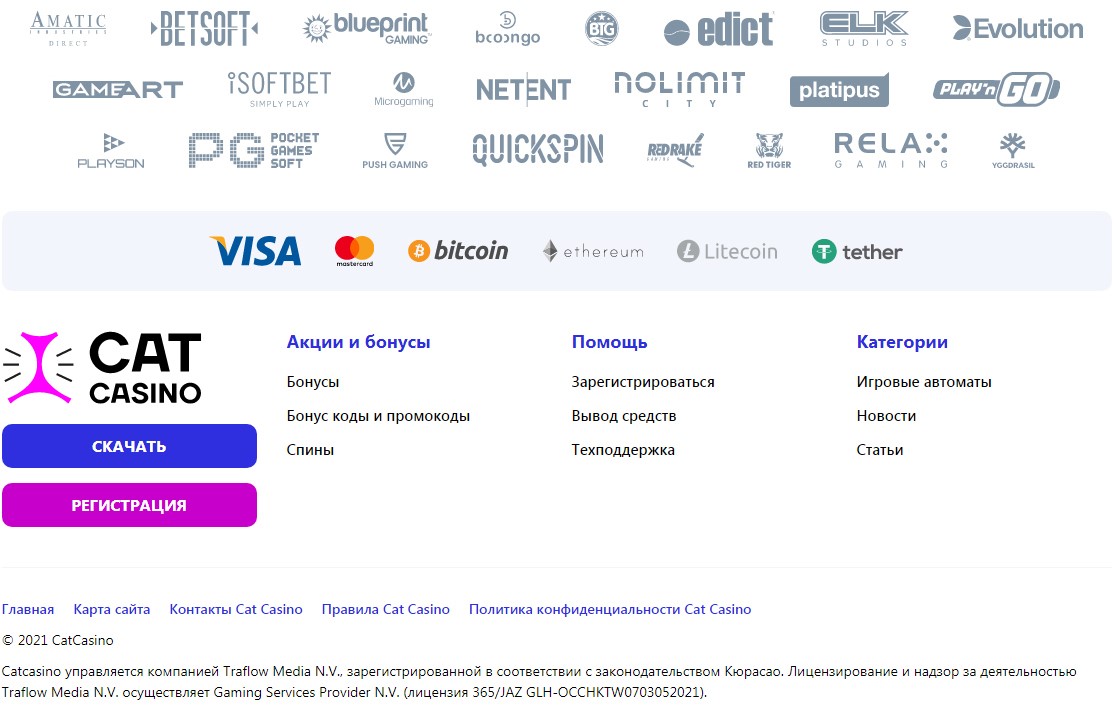
Task: Click the NetEnt provider logo
Action: tap(523, 90)
